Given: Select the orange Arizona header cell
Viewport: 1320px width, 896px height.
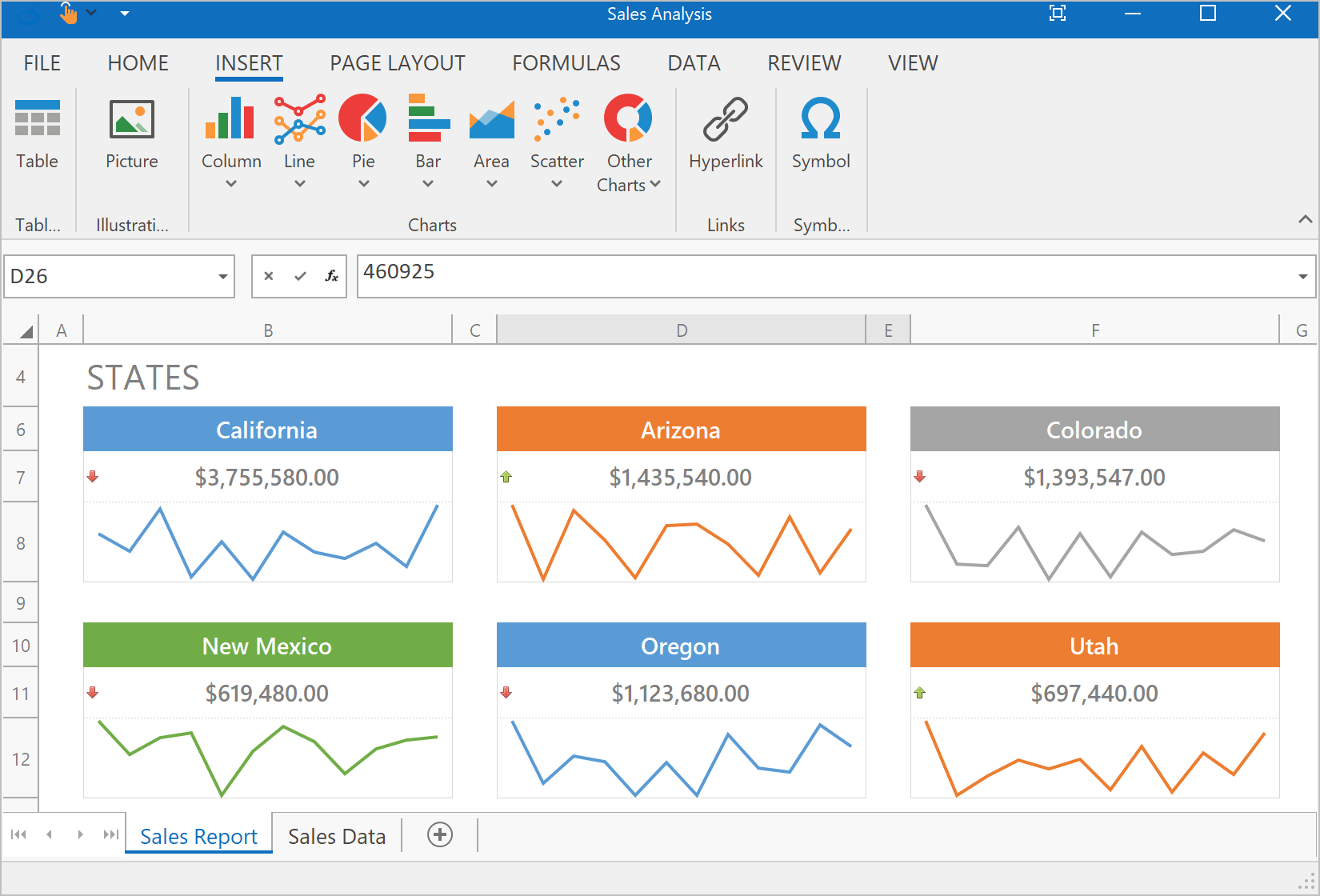Looking at the screenshot, I should click(681, 430).
